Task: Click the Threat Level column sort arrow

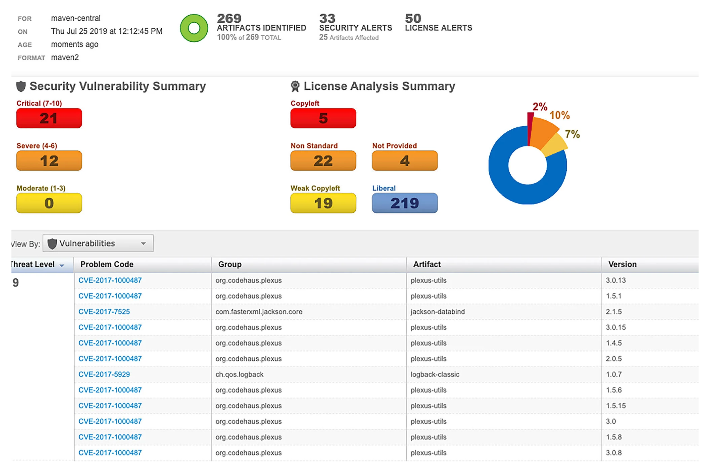Action: (63, 265)
